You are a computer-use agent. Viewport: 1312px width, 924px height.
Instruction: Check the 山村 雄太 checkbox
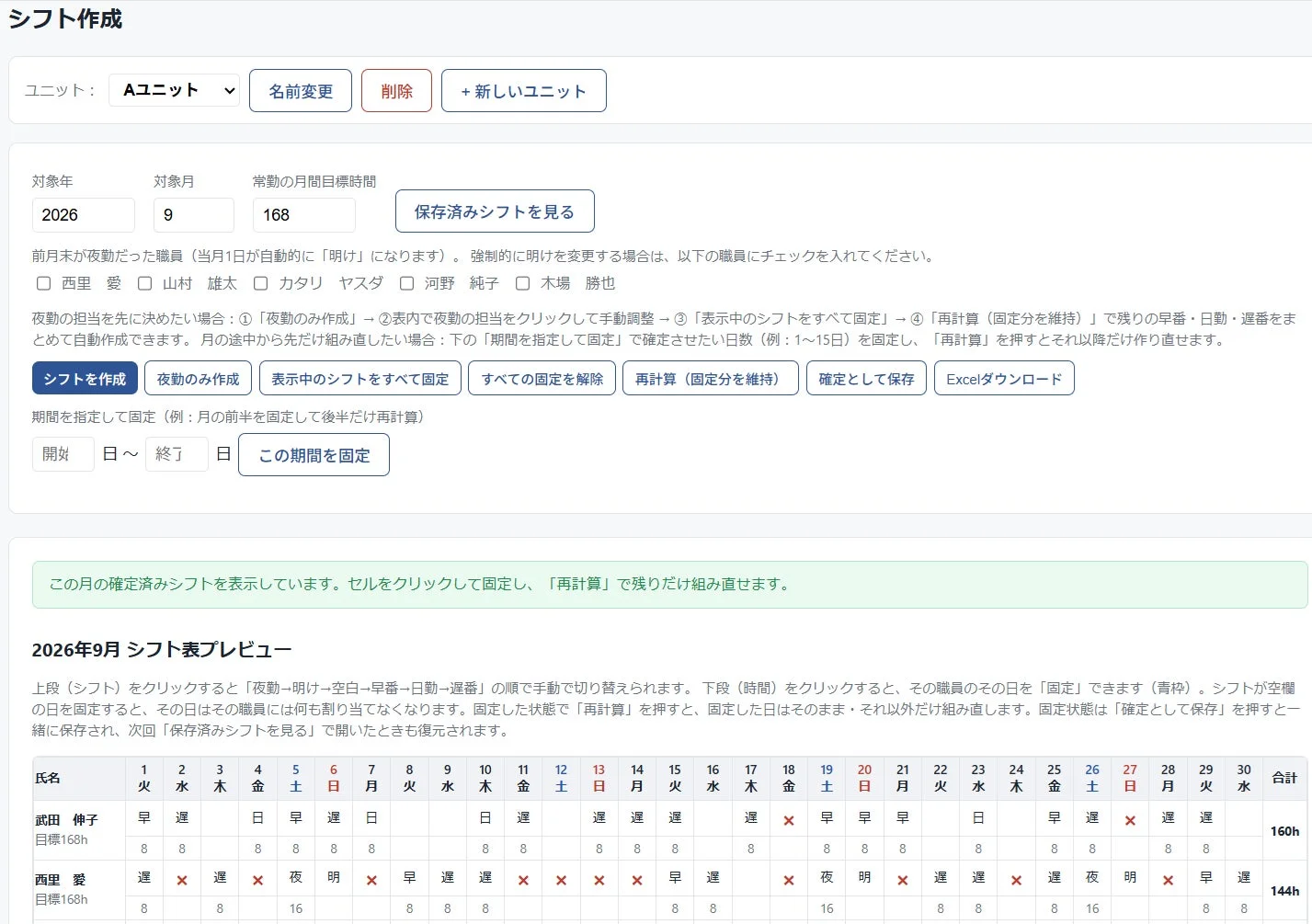pos(144,283)
